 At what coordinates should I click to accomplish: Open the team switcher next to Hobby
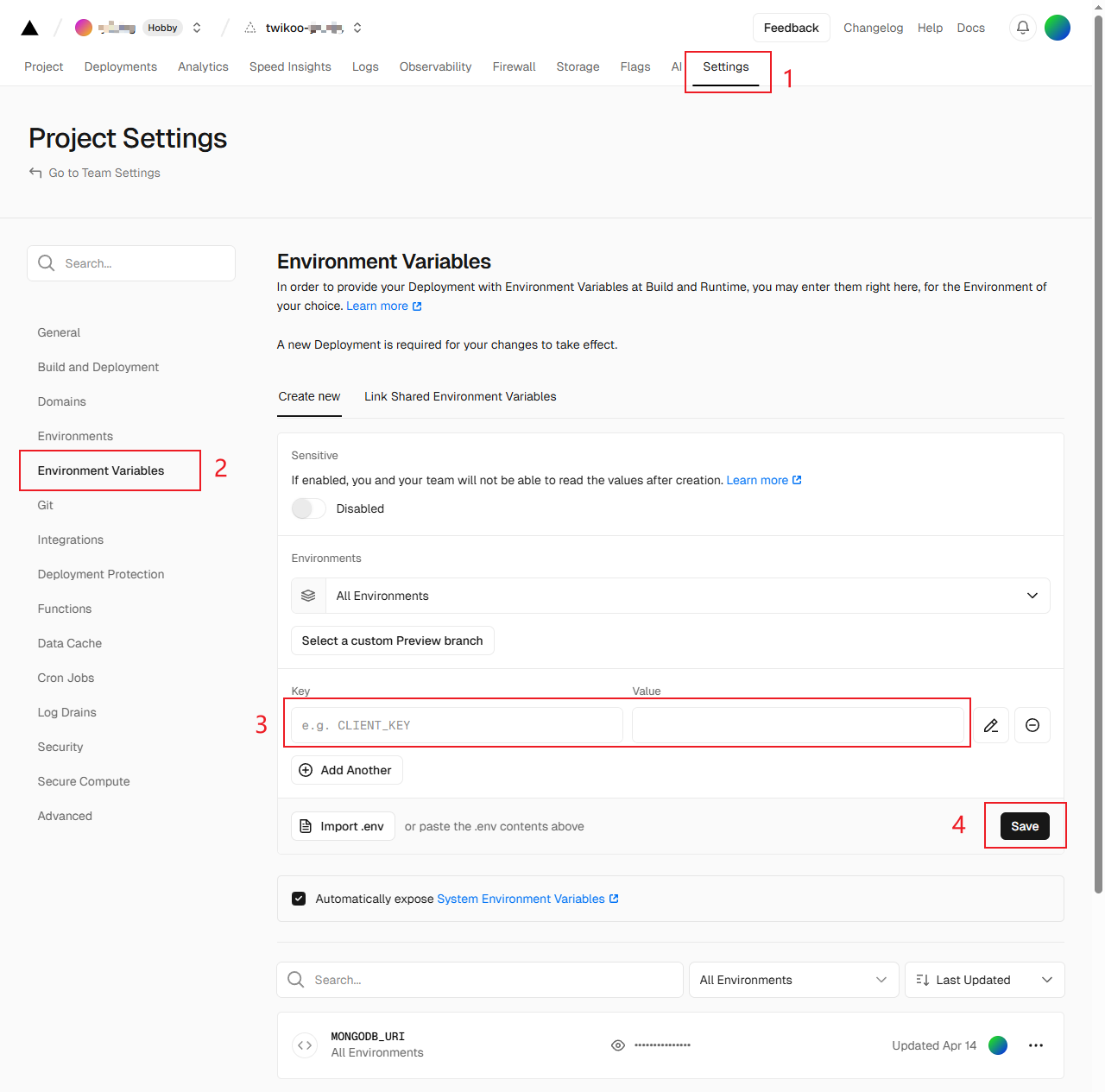197,28
